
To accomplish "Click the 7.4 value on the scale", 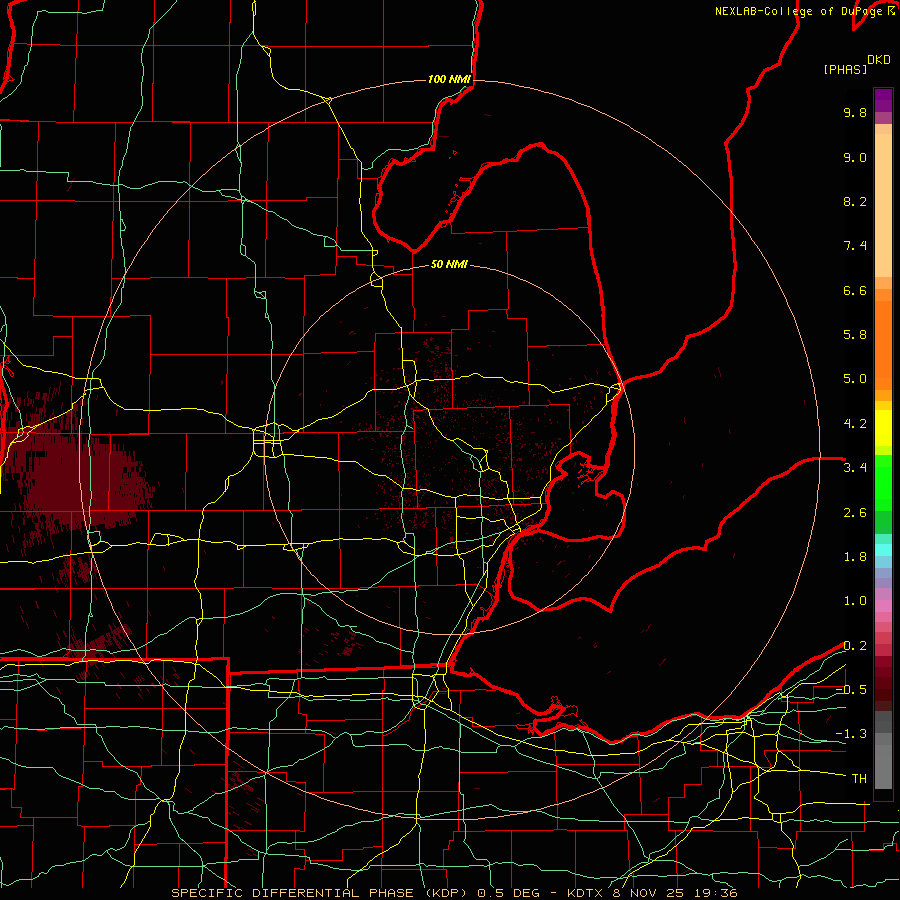I will (855, 246).
